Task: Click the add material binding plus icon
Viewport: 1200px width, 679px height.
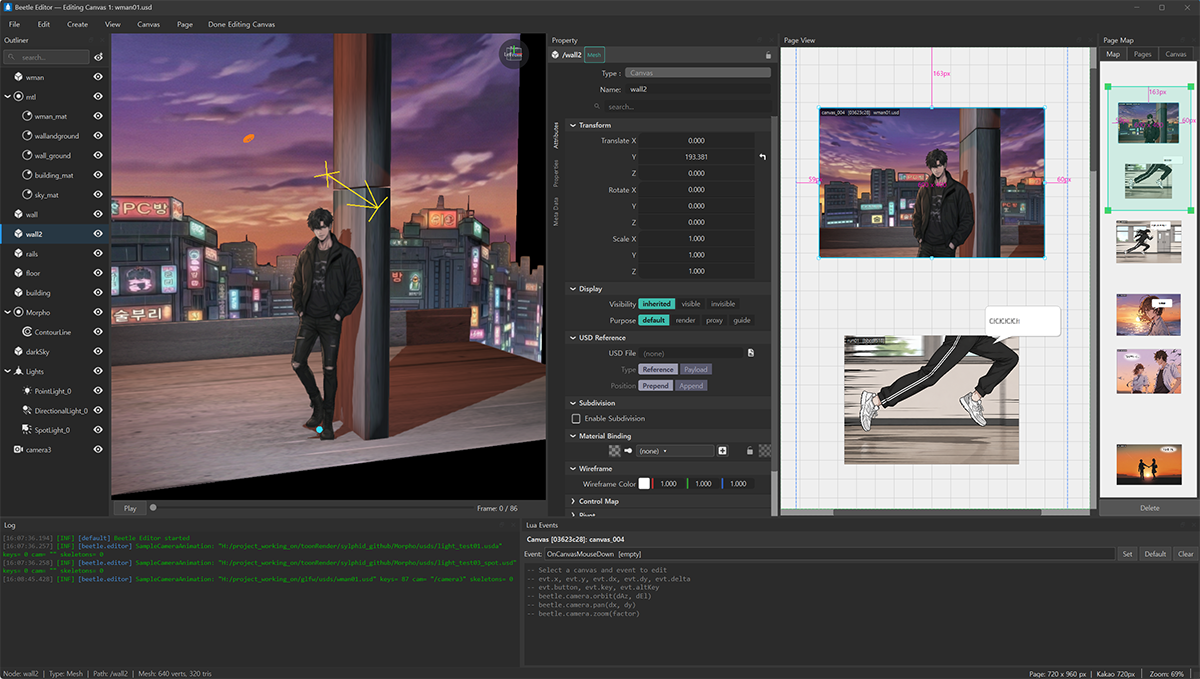Action: (723, 451)
